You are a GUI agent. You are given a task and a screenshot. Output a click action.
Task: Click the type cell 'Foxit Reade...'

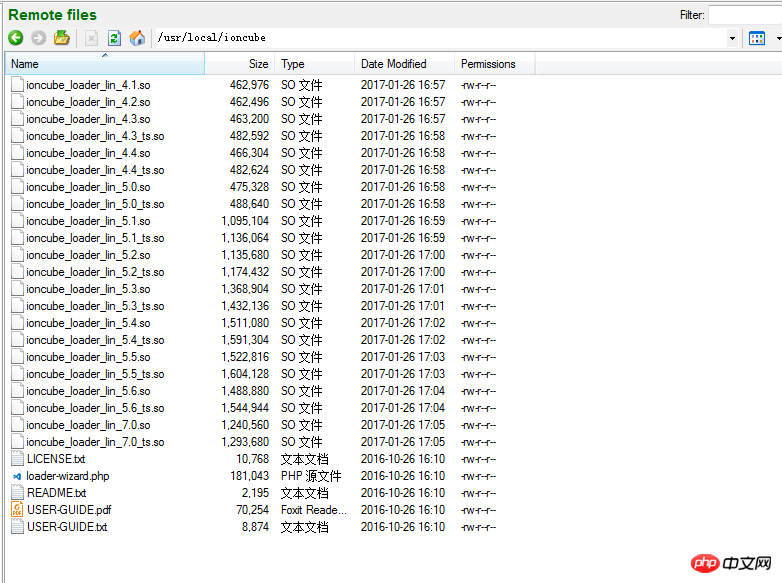tap(314, 510)
